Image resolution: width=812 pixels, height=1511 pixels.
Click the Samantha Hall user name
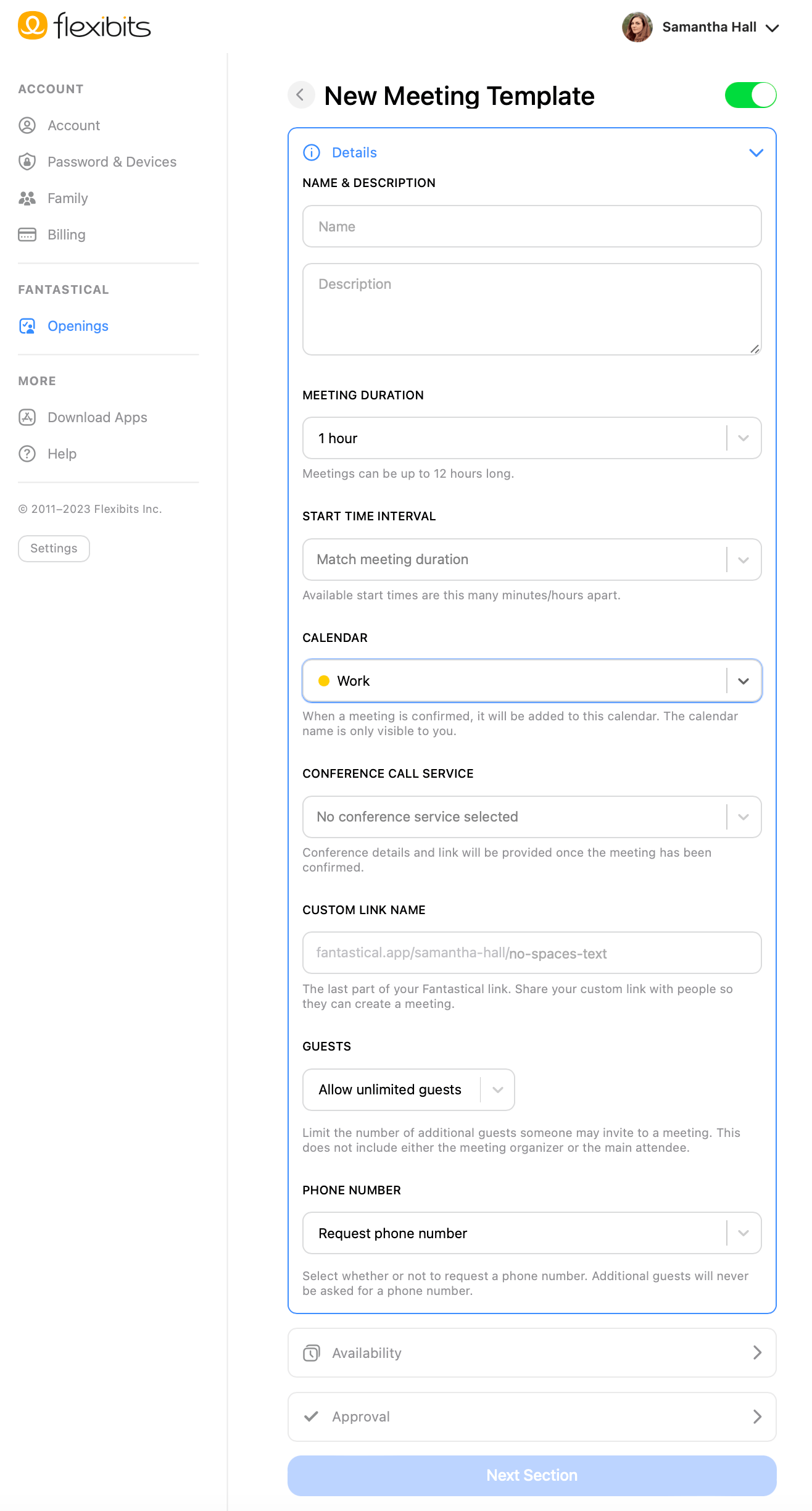[709, 27]
